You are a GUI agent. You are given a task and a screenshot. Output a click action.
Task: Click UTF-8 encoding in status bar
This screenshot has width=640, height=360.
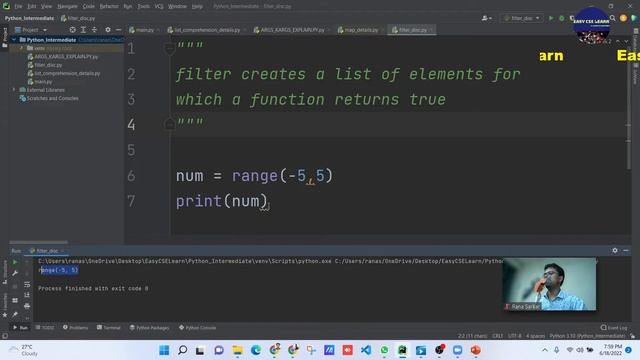[514, 336]
